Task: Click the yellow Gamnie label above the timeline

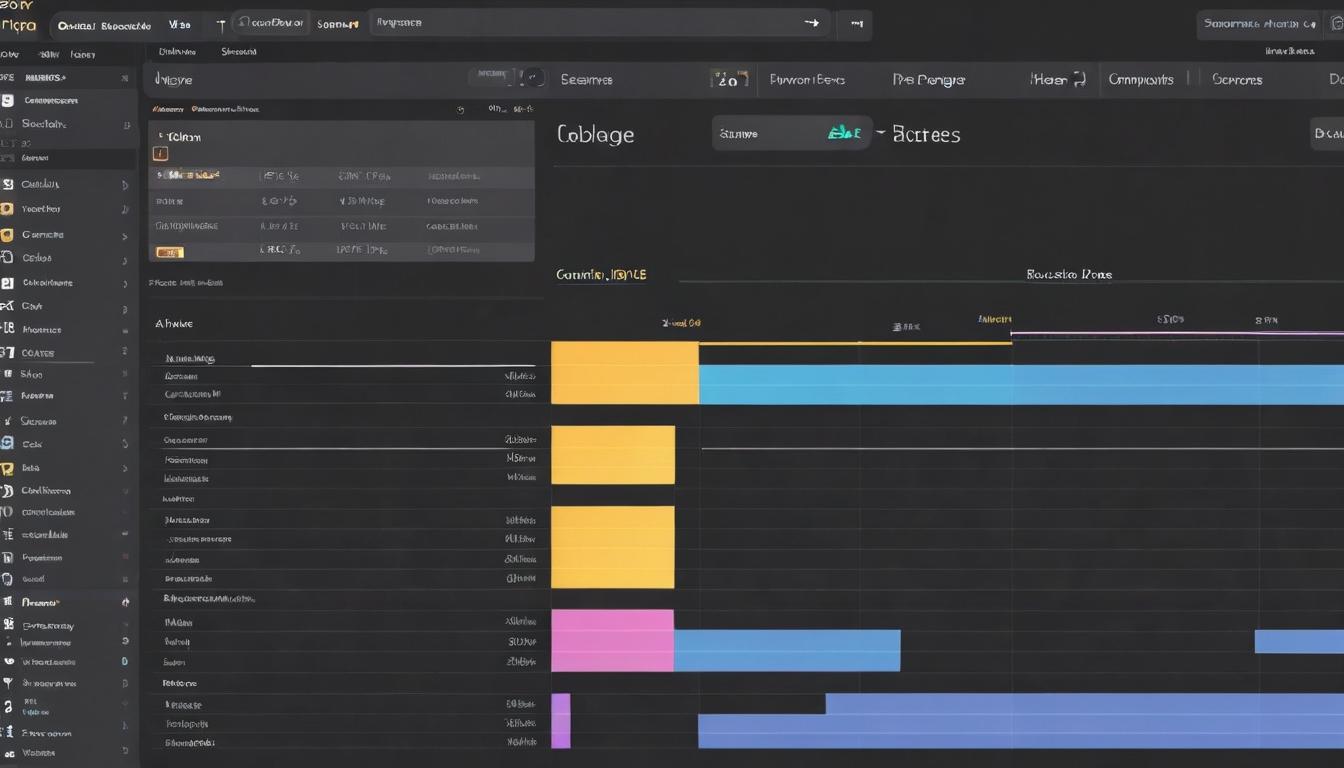Action: (x=601, y=274)
